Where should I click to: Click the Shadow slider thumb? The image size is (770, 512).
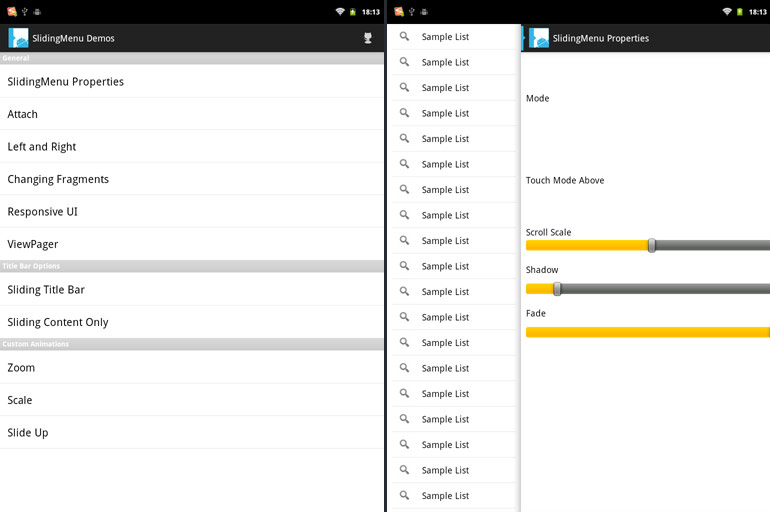557,289
